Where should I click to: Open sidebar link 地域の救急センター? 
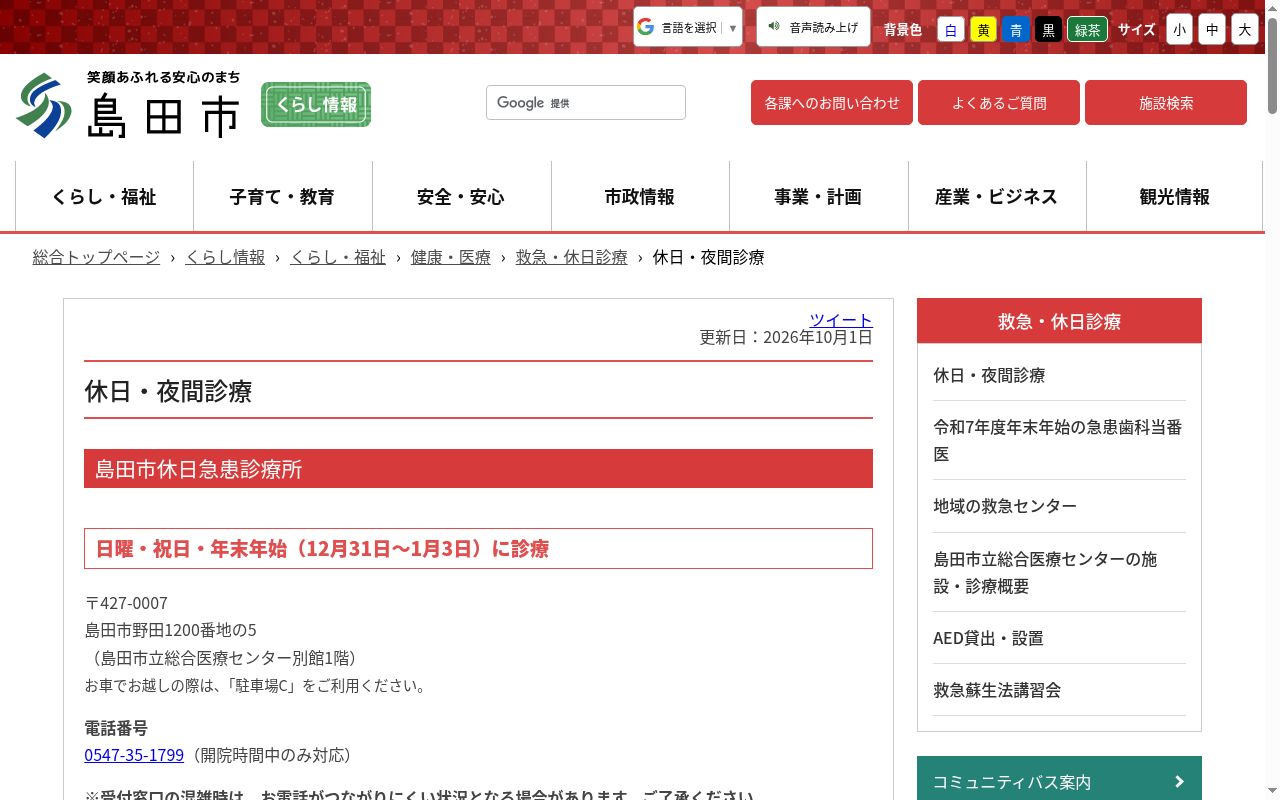[x=1005, y=506]
